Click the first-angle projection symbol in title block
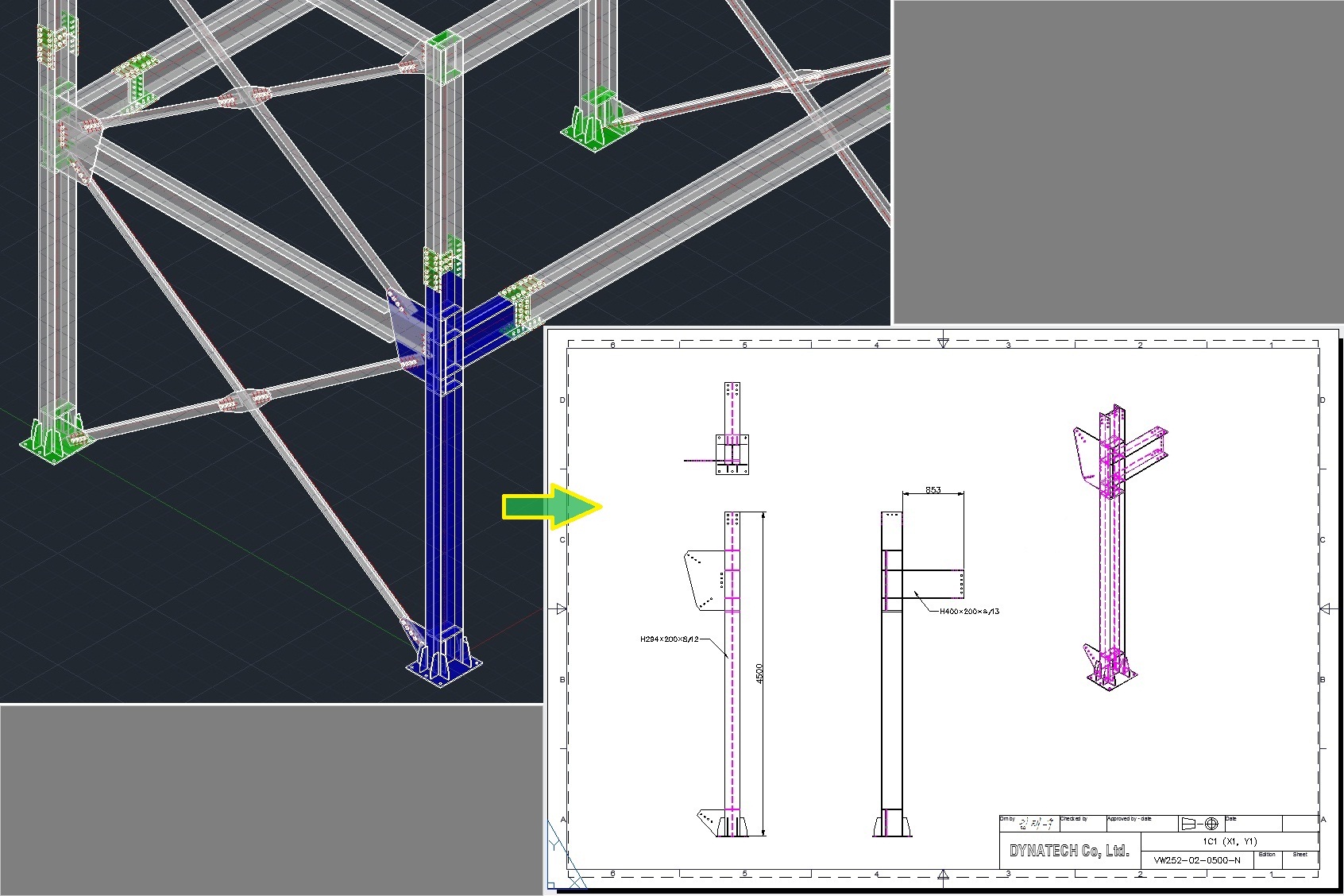Viewport: 1344px width, 896px height. tap(1199, 824)
